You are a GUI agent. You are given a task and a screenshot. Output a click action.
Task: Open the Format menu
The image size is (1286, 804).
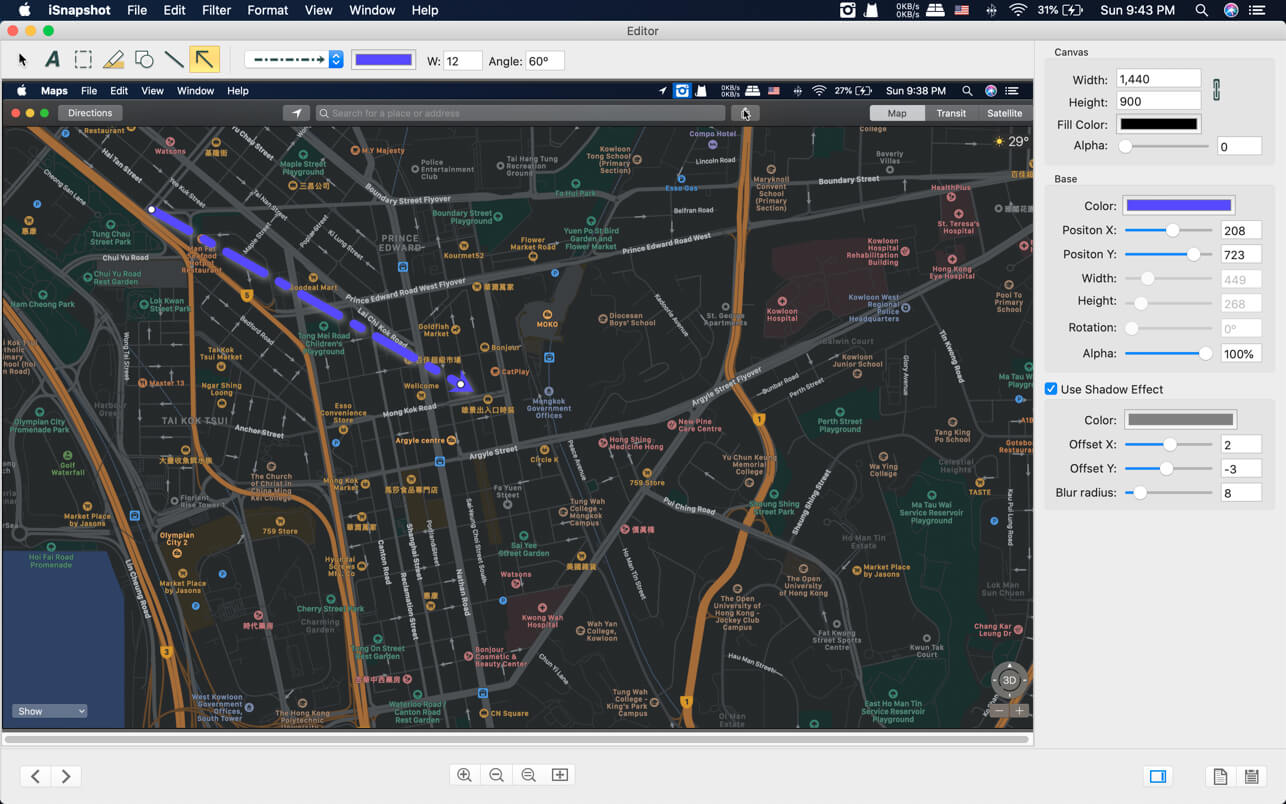click(267, 10)
